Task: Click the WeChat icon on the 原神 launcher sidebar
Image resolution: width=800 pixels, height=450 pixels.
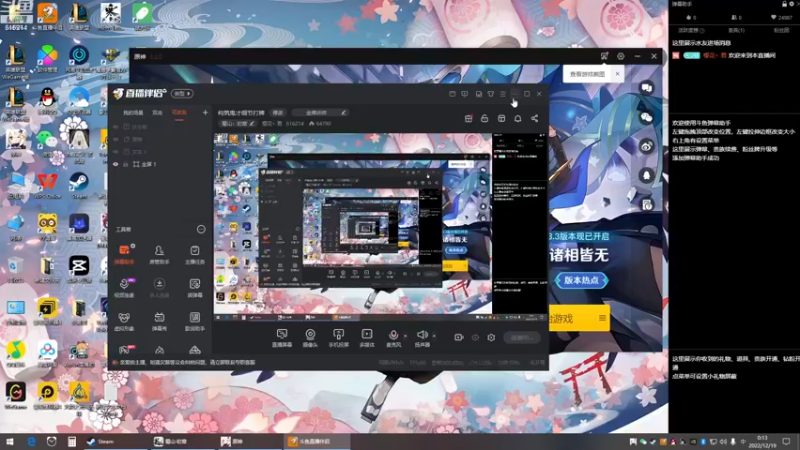Action: coord(646,117)
